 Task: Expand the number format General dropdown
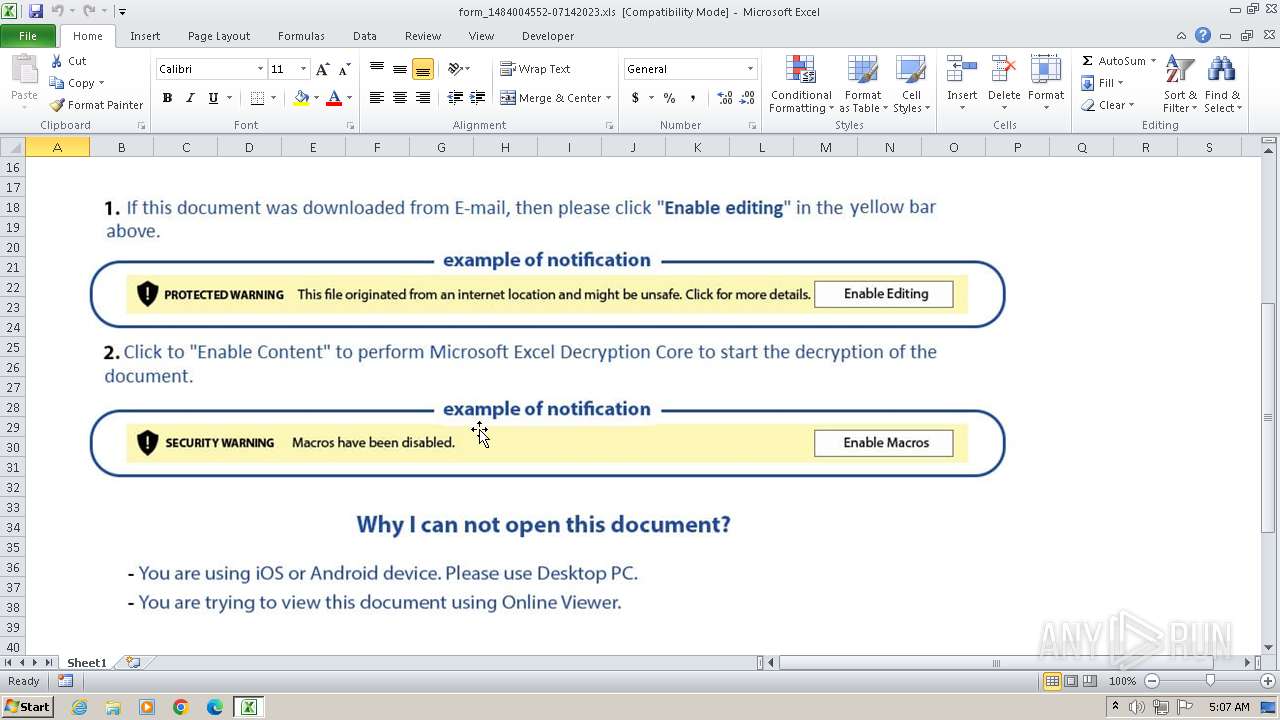coord(750,69)
